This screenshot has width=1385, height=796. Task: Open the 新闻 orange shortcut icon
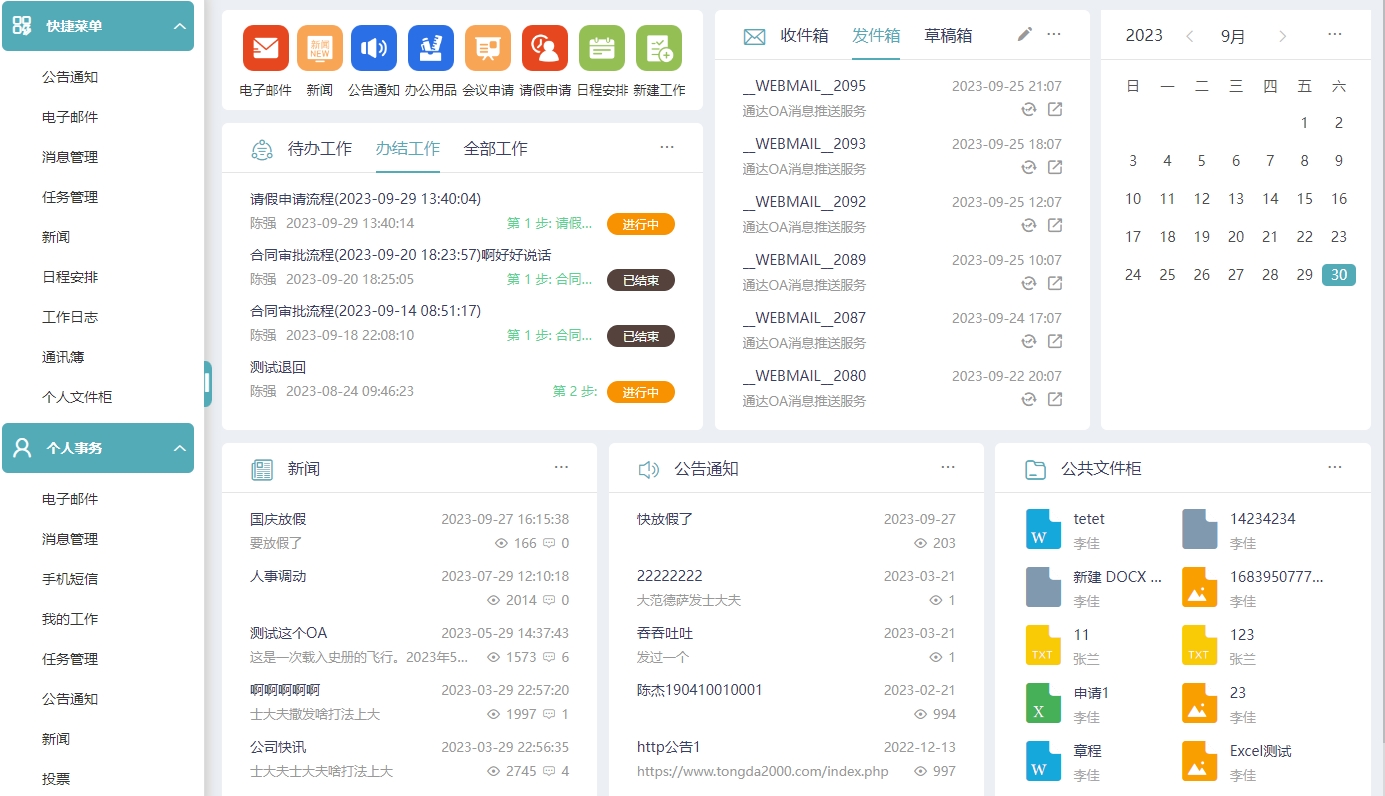click(320, 48)
